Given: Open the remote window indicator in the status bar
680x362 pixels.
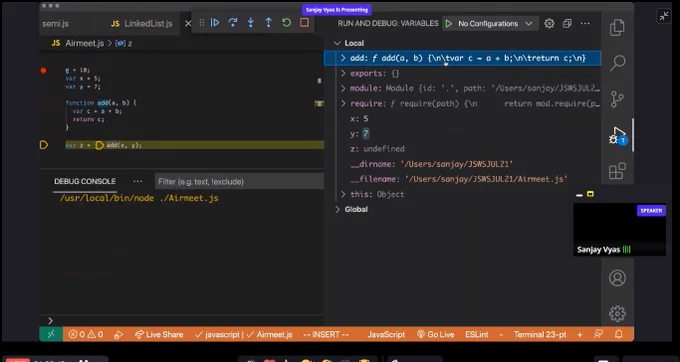Looking at the screenshot, I should pos(51,334).
